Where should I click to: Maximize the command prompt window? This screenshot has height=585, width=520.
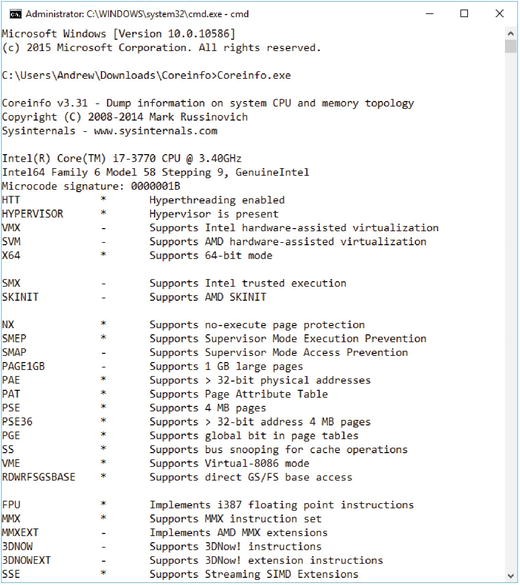coord(464,14)
